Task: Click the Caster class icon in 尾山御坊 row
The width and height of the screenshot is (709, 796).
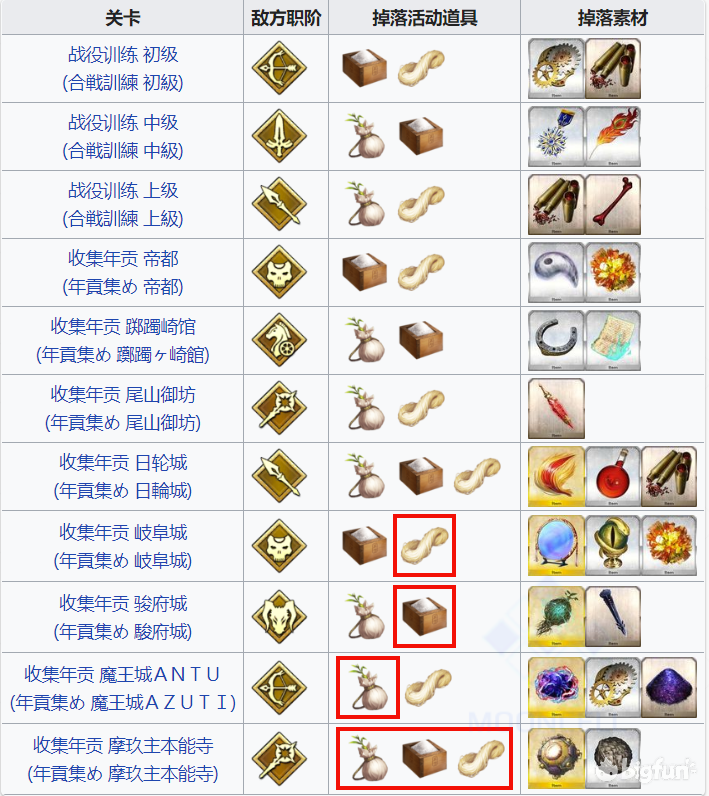Action: 279,408
